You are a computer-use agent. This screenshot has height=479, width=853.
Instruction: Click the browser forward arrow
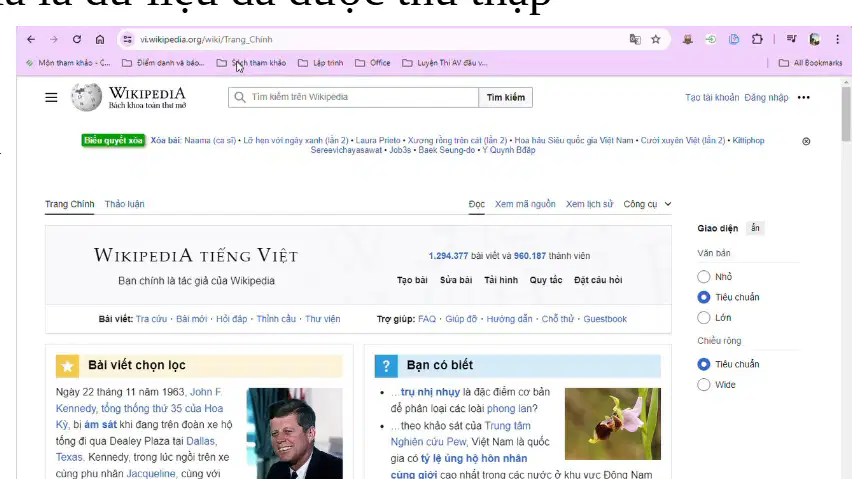tap(54, 39)
